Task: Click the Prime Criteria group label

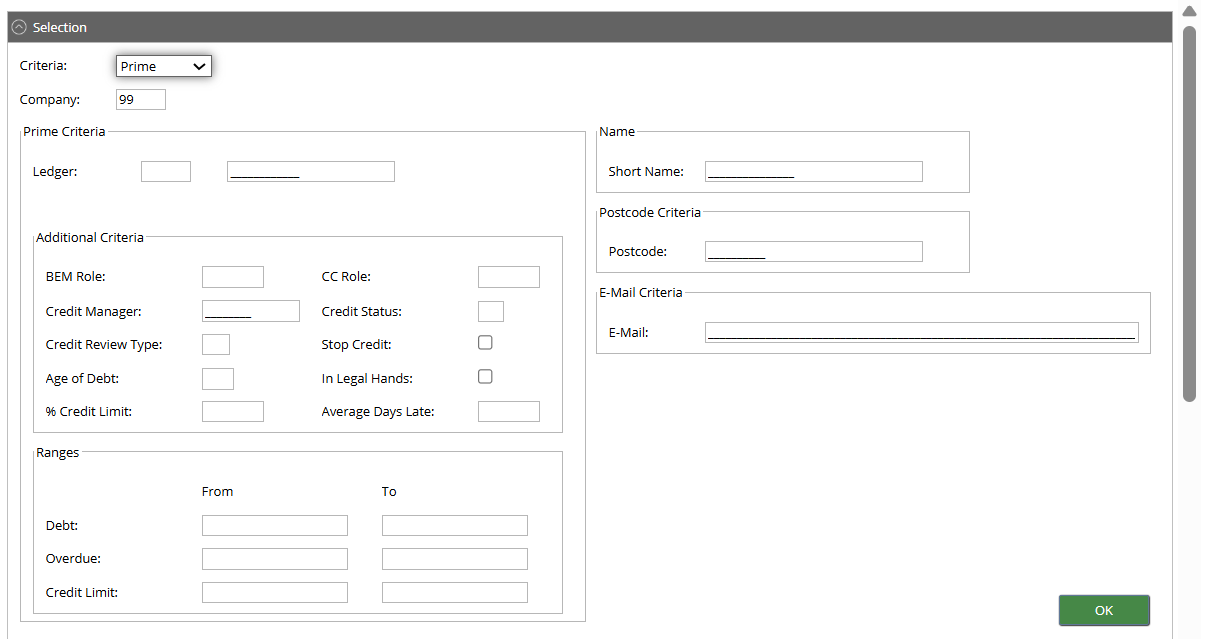Action: point(64,131)
